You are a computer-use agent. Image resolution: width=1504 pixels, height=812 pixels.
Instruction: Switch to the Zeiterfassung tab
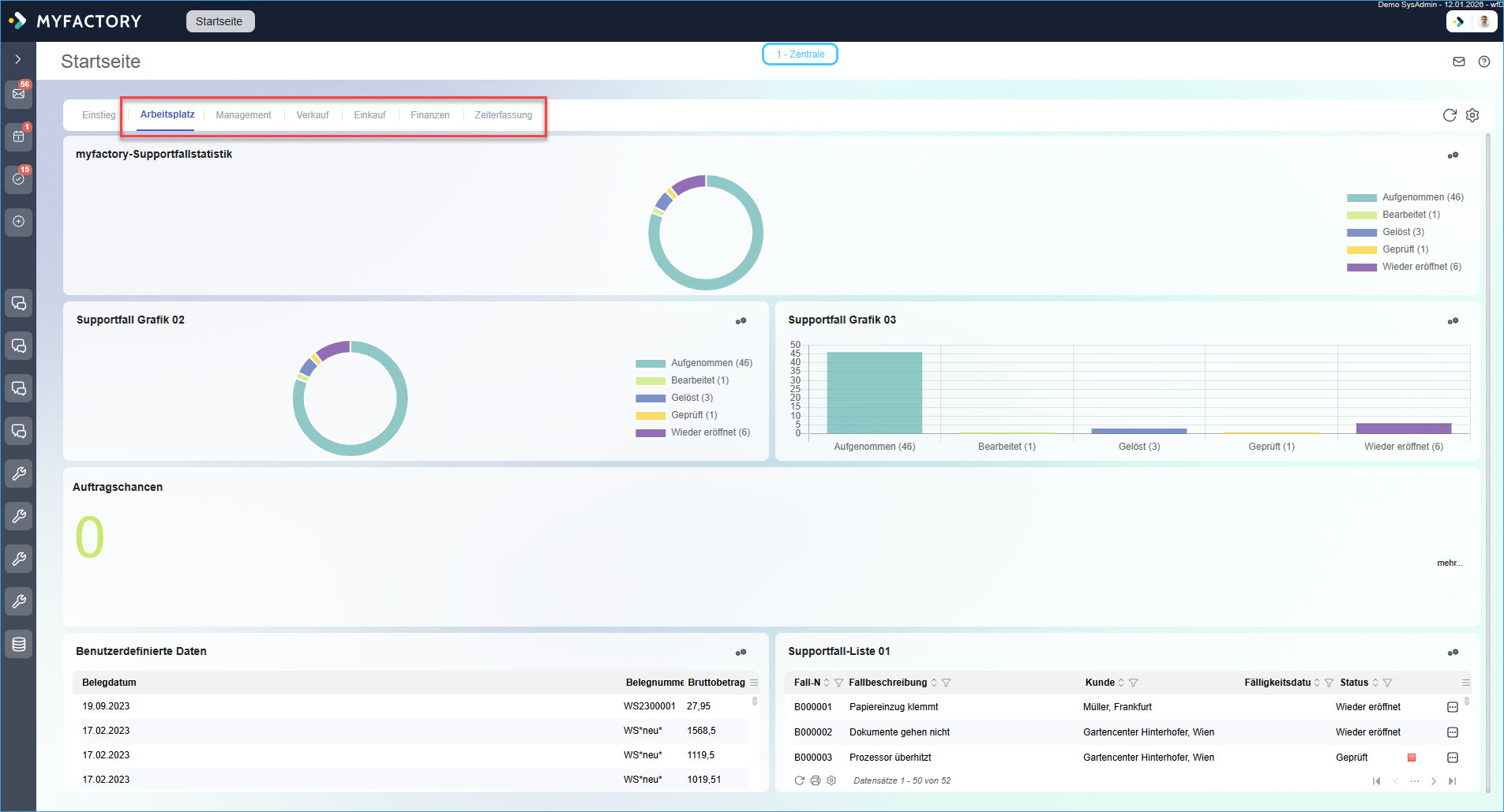(503, 115)
